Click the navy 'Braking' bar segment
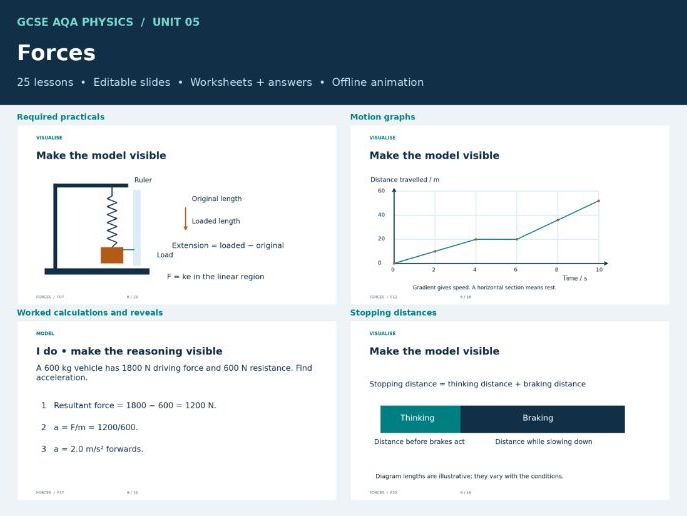Screen dimensions: 687x516 click(x=542, y=419)
